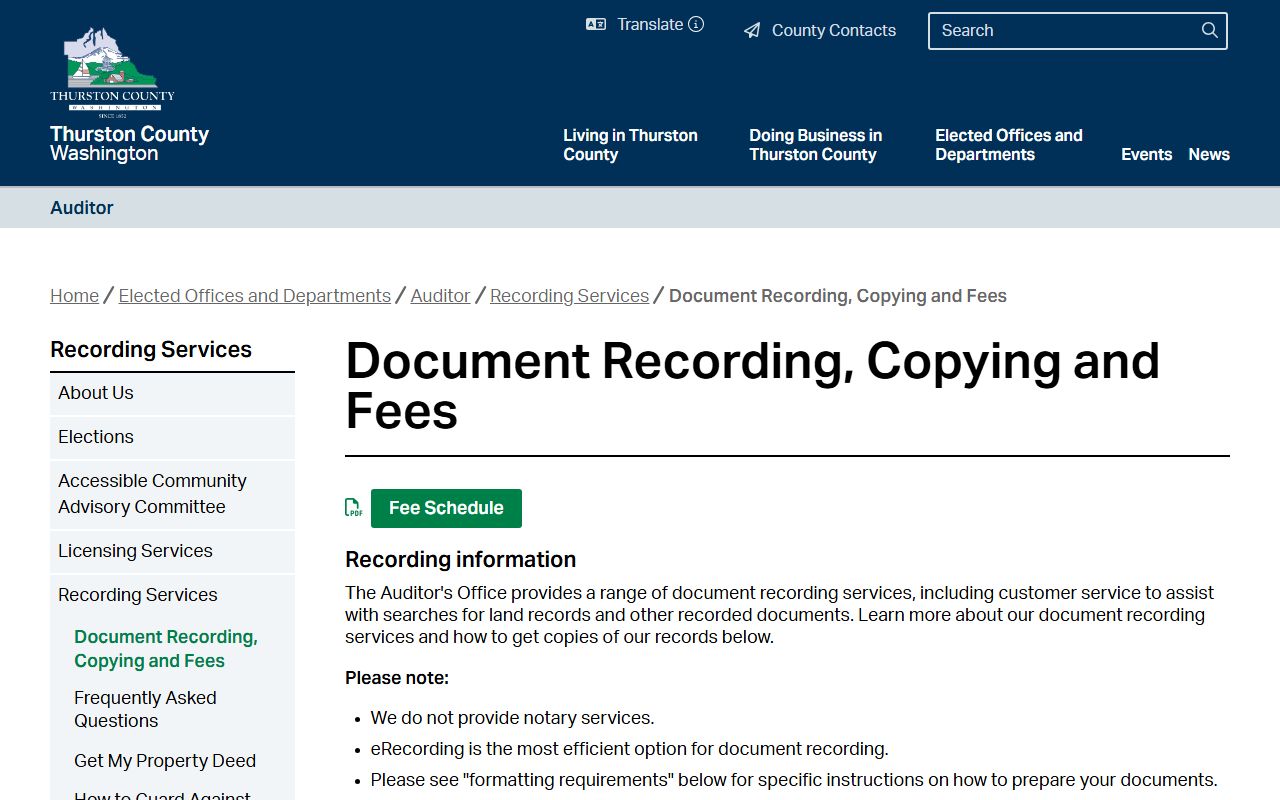Click 'We do not provide notary services.' bullet
This screenshot has width=1280, height=800.
pos(512,718)
